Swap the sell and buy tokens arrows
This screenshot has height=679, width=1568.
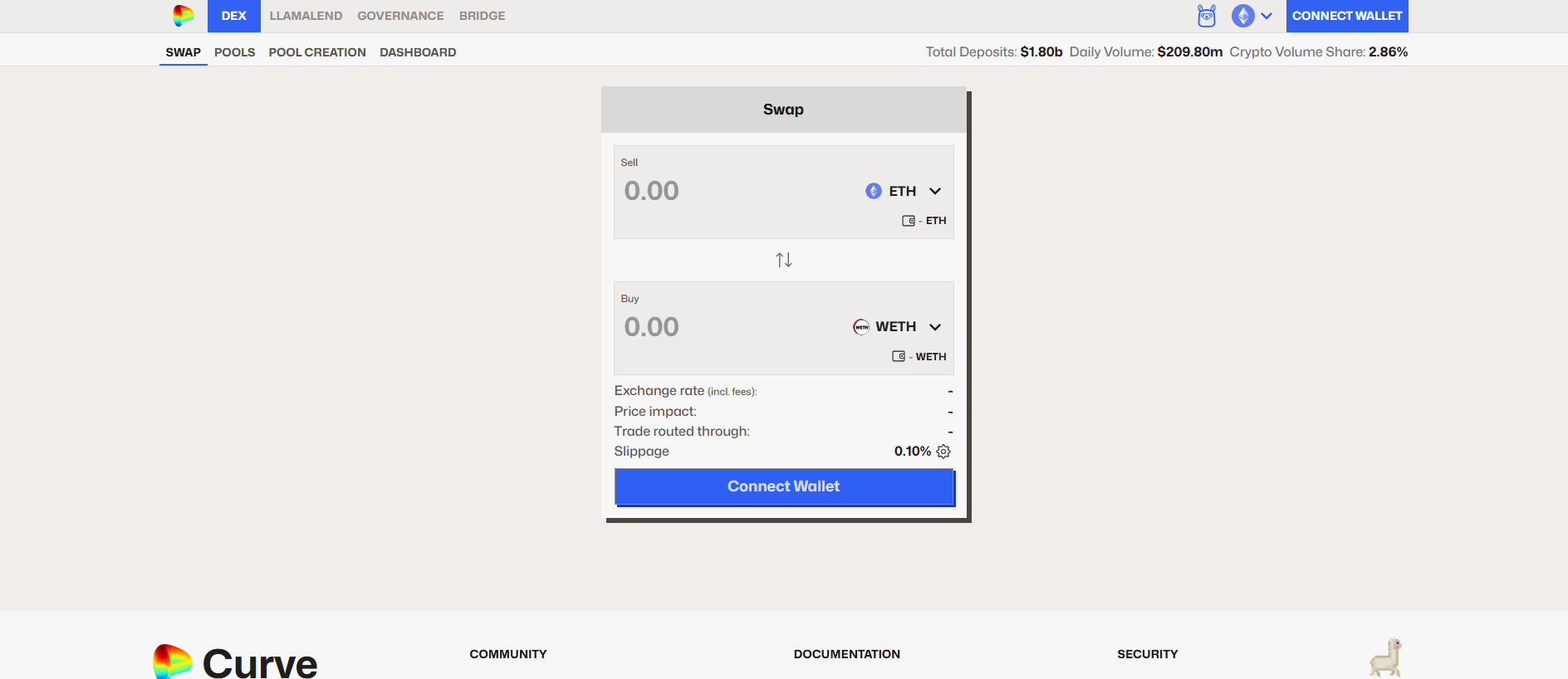(x=784, y=260)
